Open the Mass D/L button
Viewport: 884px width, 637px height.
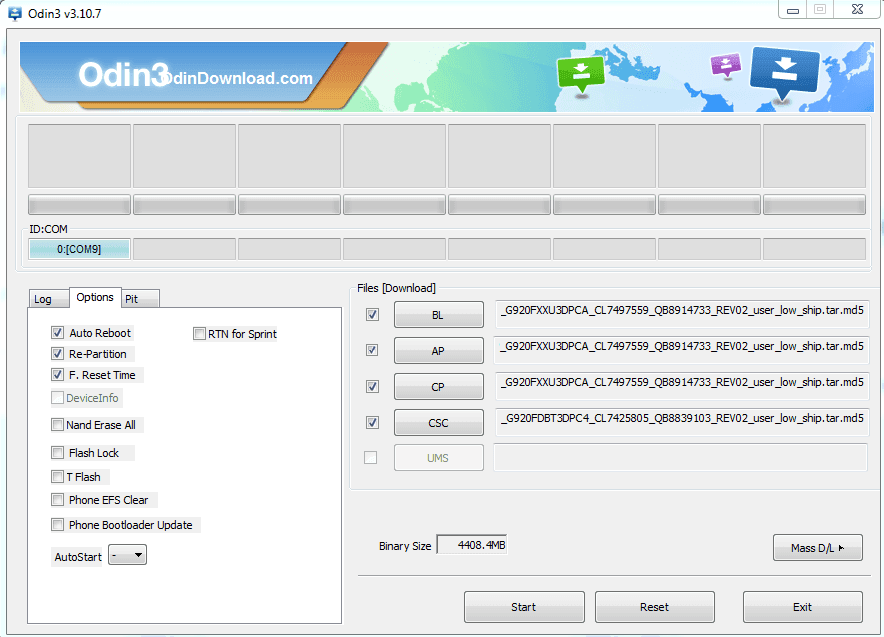click(x=817, y=548)
